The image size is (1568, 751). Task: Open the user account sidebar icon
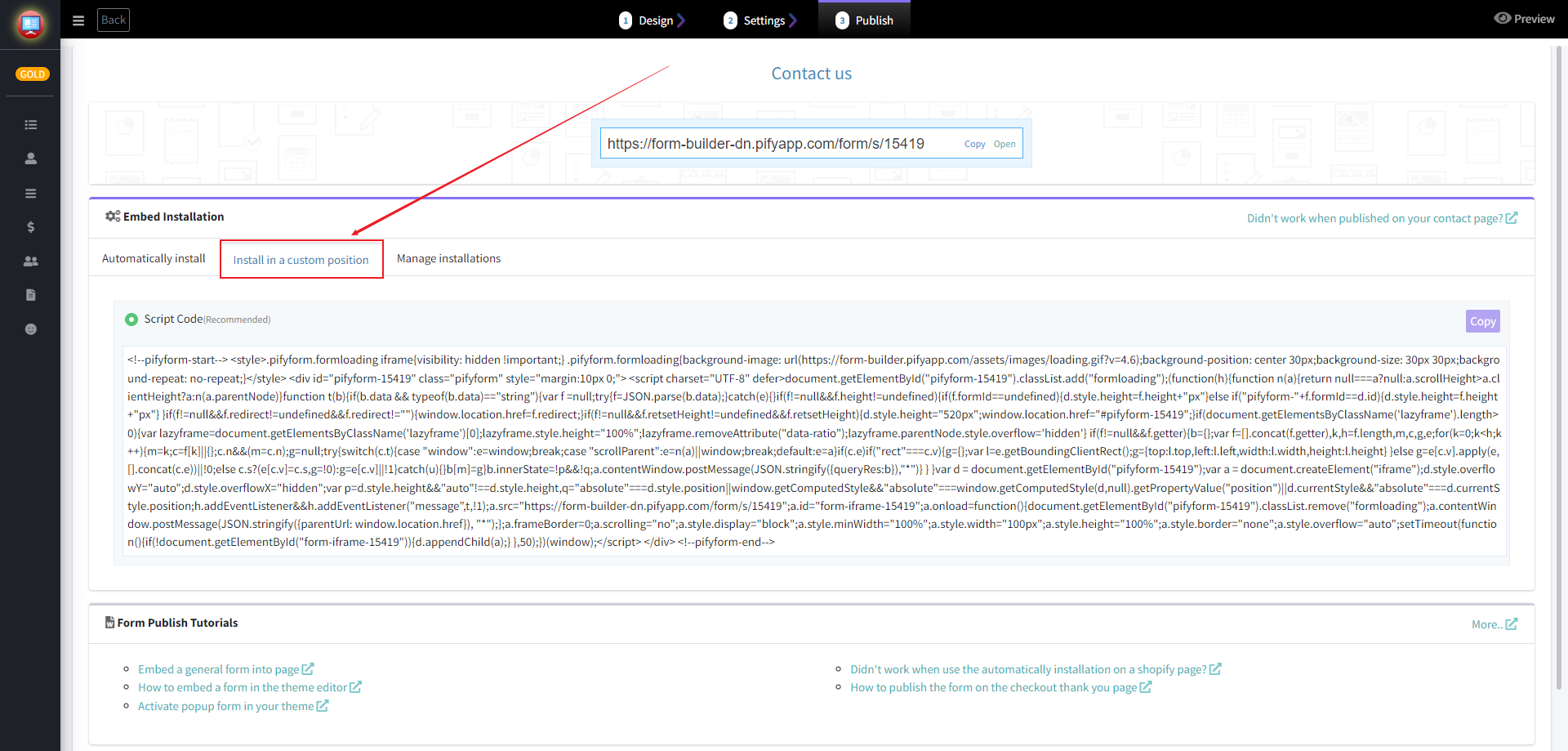[31, 159]
